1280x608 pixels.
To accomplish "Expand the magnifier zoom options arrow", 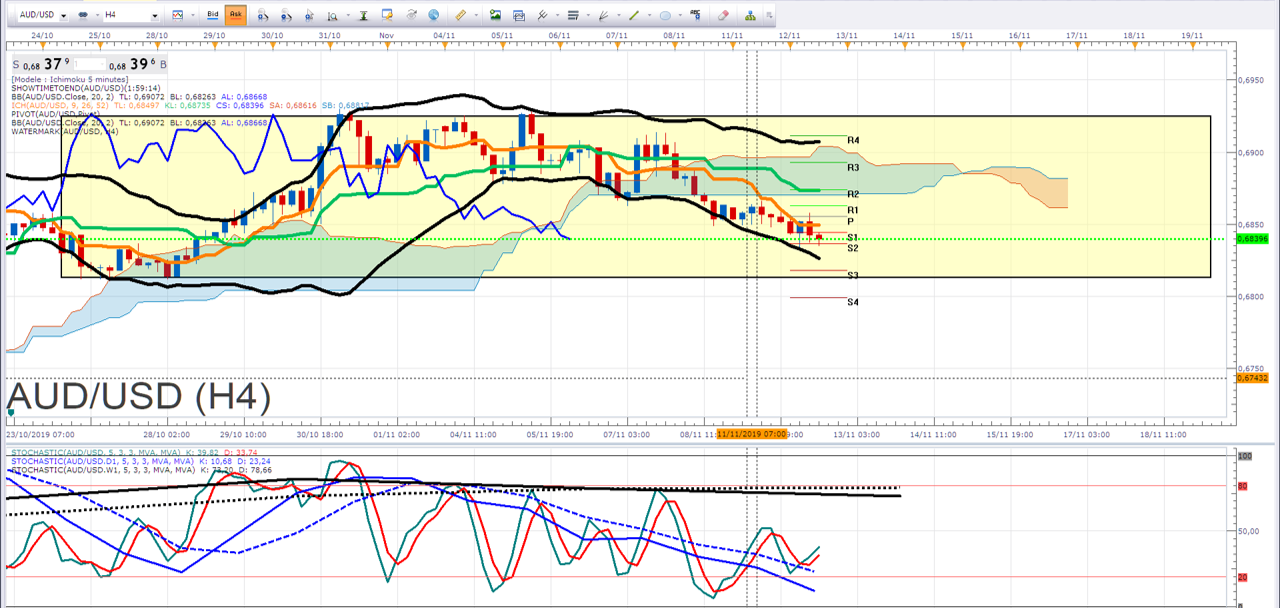I will [x=348, y=15].
